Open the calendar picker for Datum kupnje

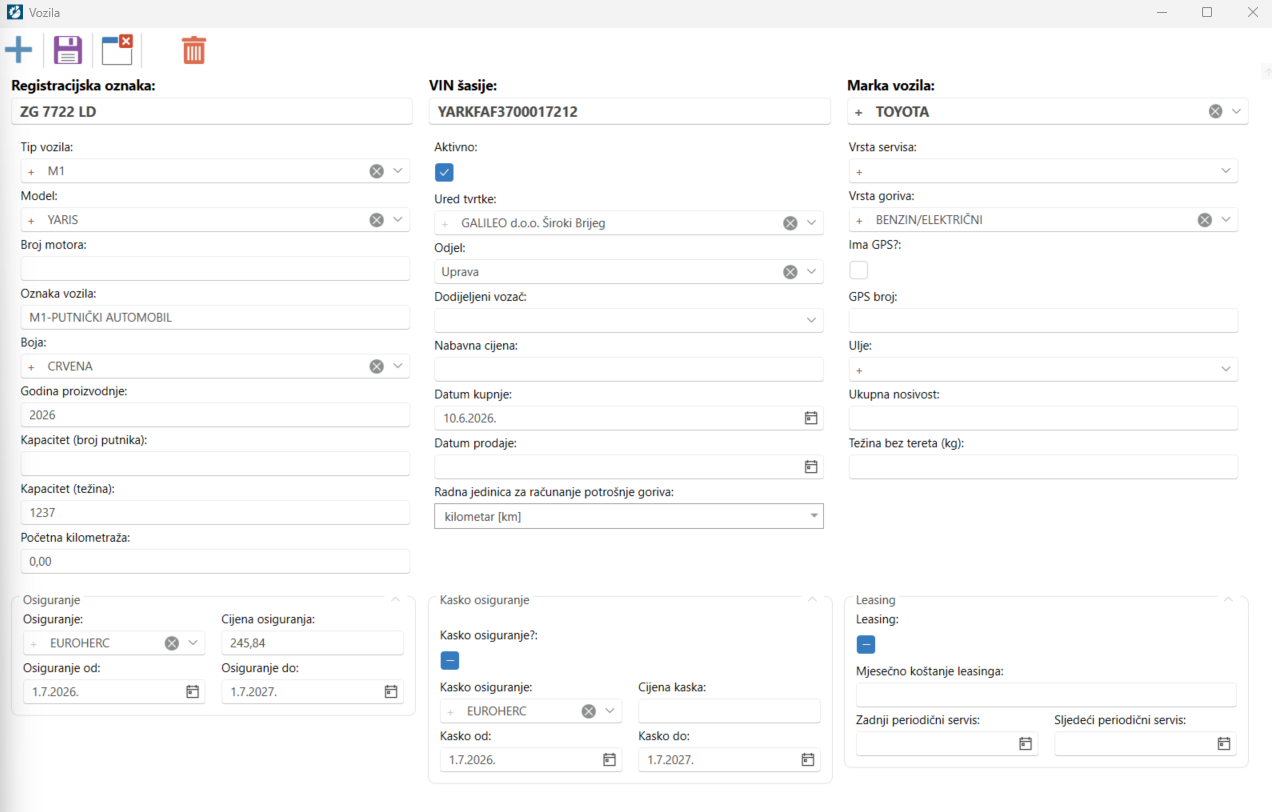(x=811, y=418)
